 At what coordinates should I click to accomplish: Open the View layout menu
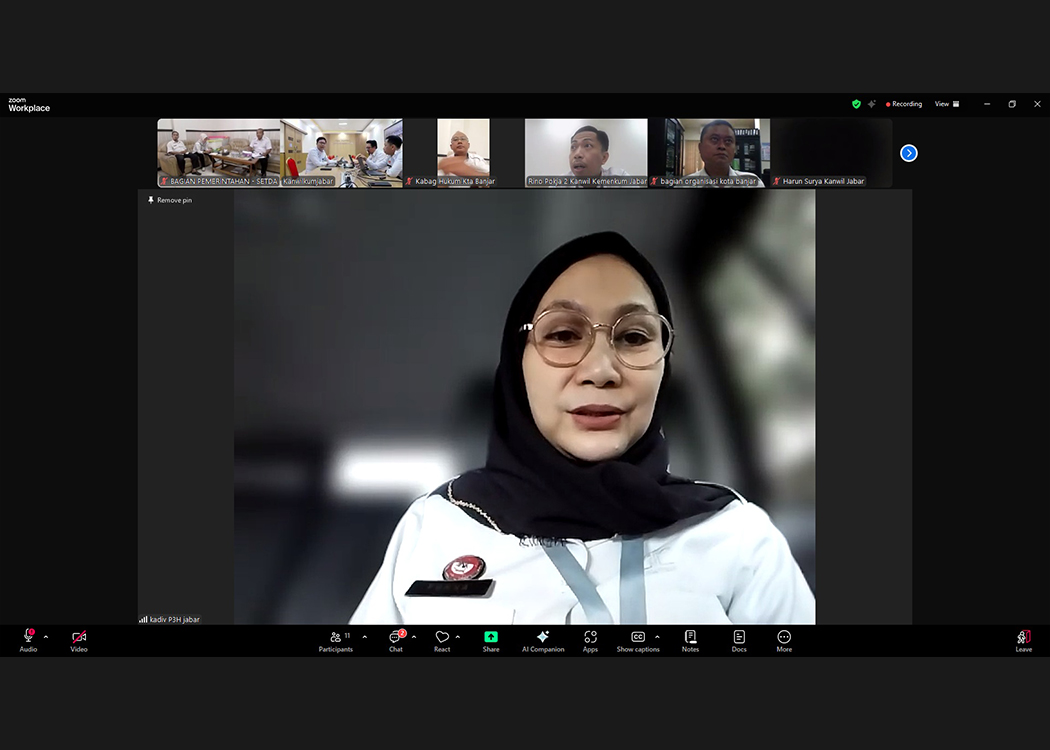[x=947, y=104]
